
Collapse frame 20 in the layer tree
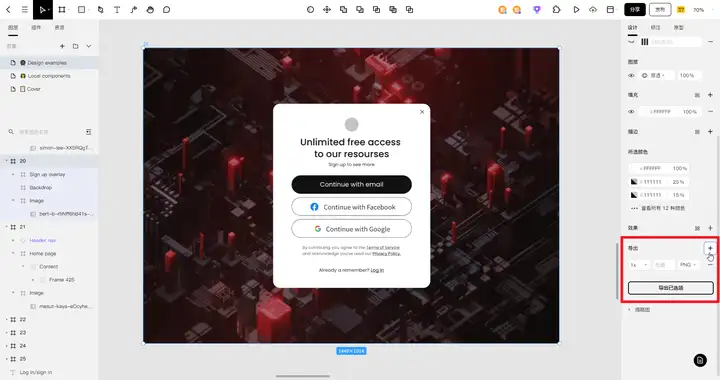click(6, 161)
